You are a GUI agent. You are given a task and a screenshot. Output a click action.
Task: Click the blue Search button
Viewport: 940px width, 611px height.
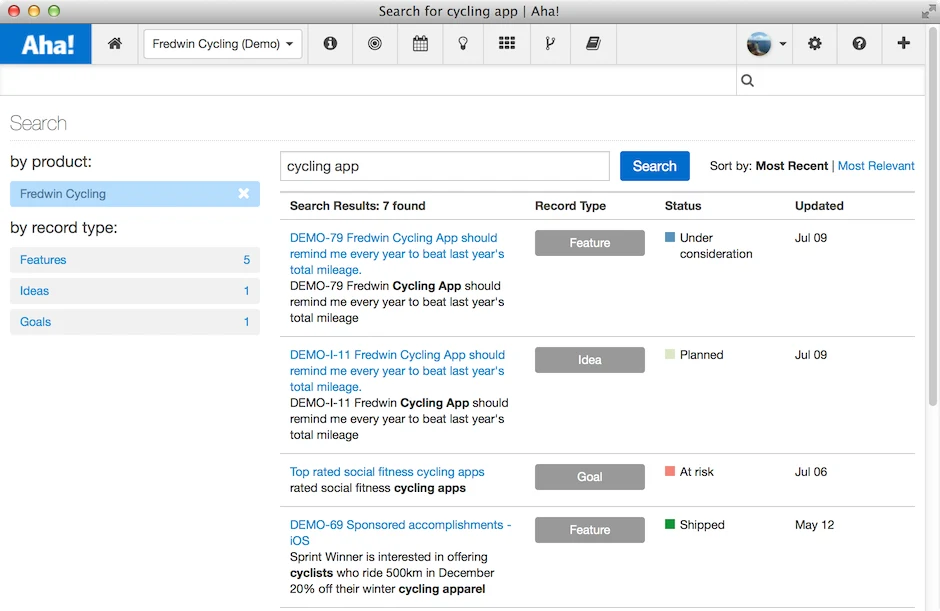(x=655, y=166)
